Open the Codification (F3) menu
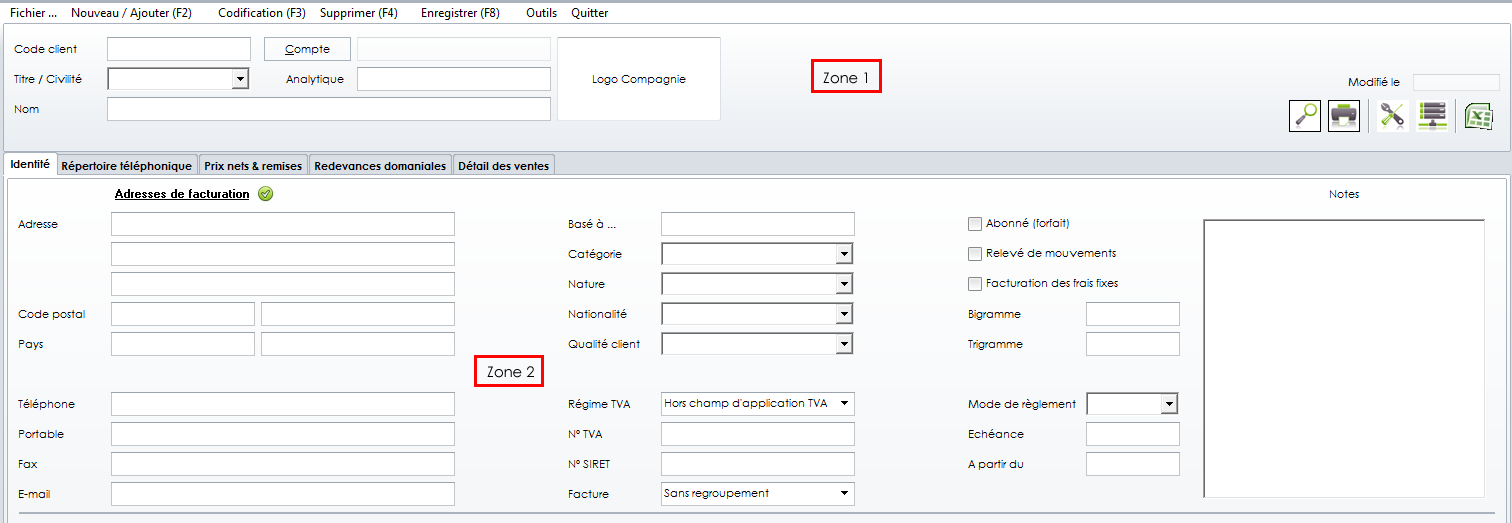 pos(262,13)
